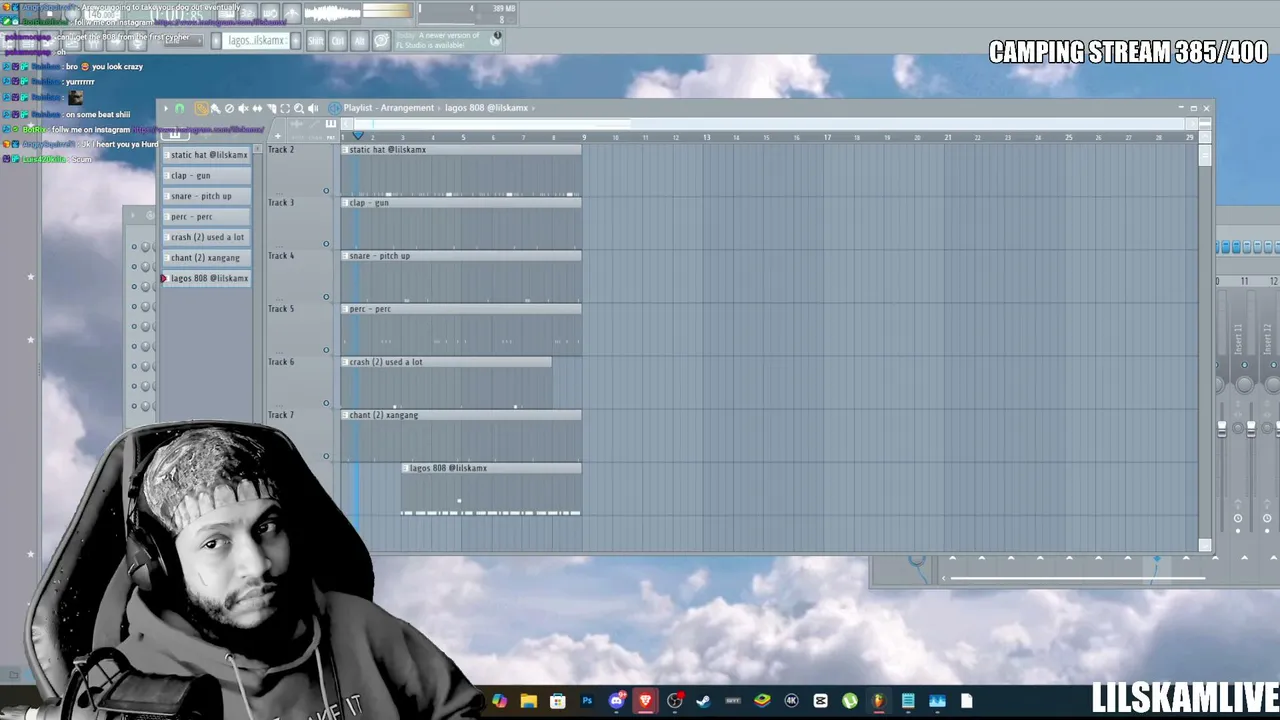Open Photoshop from the taskbar
Viewport: 1280px width, 720px height.
[x=587, y=701]
